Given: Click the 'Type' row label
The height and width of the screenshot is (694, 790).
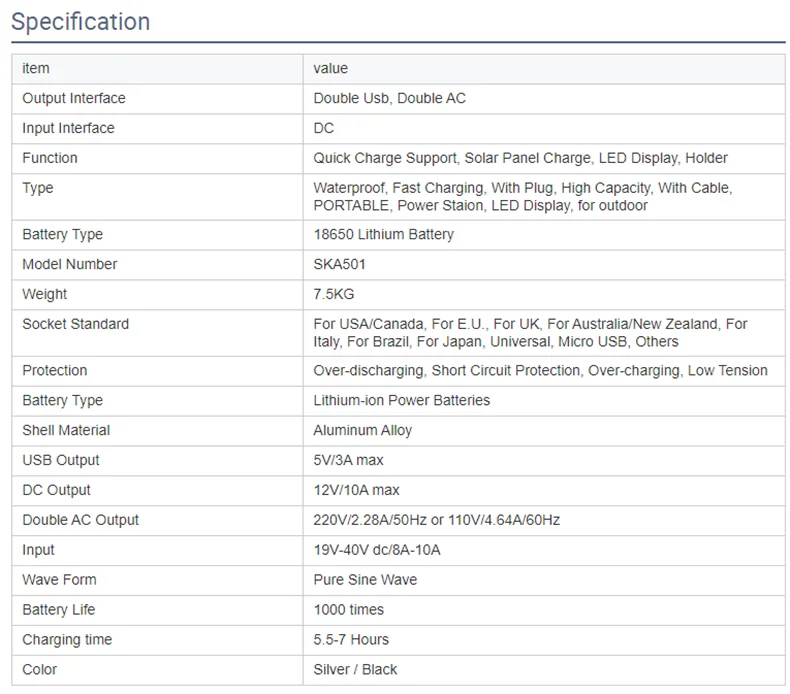Looking at the screenshot, I should 37,188.
